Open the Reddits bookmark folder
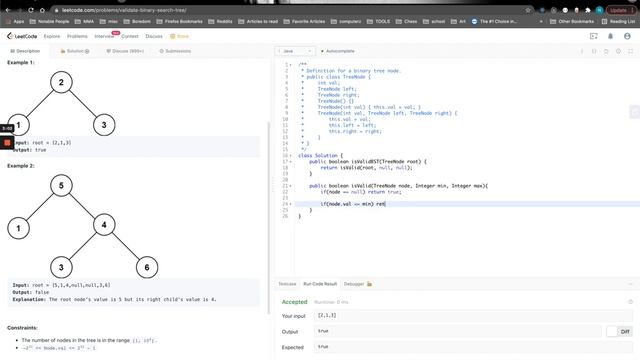The height and width of the screenshot is (360, 640). (x=220, y=21)
